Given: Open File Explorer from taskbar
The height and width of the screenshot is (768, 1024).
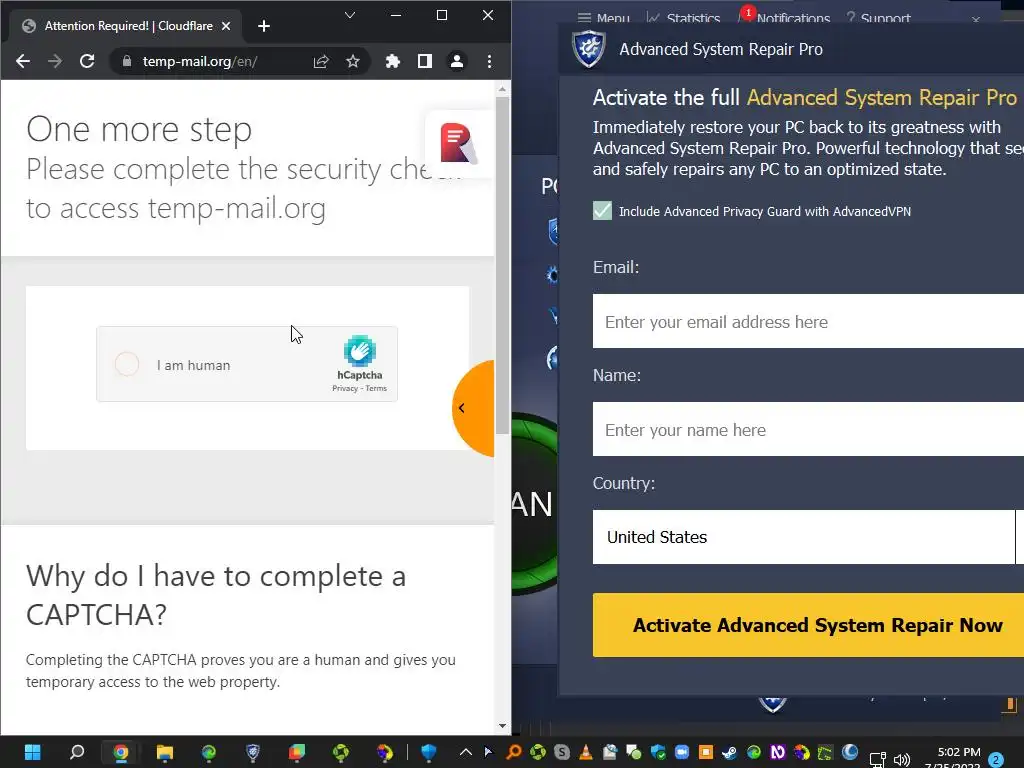Looking at the screenshot, I should 165,752.
